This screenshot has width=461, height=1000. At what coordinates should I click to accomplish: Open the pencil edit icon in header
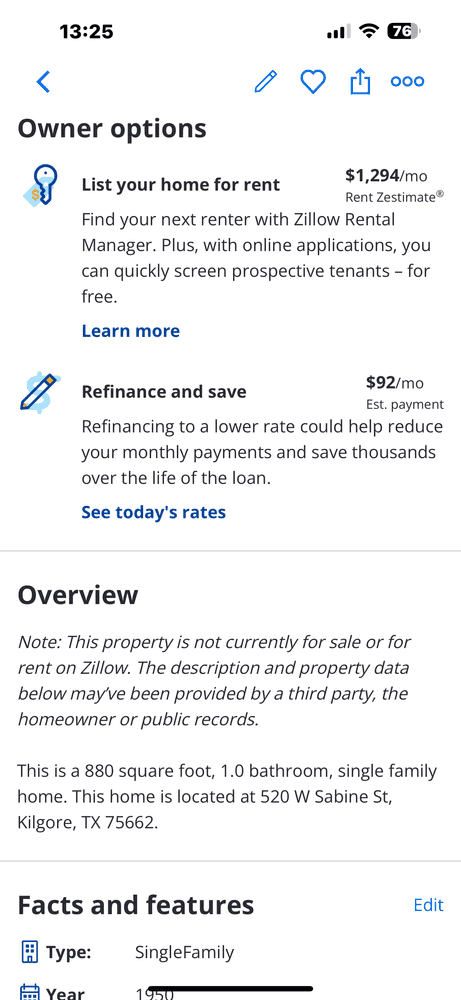266,82
